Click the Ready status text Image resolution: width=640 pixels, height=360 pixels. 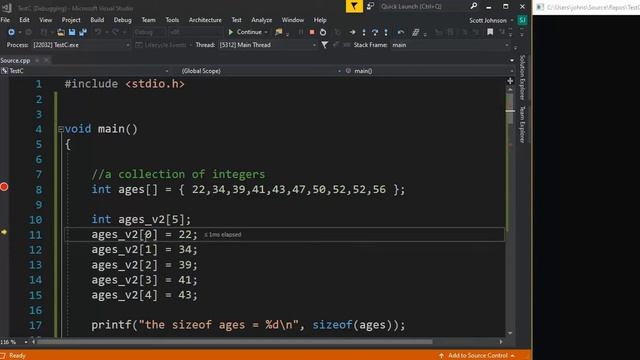tap(17, 356)
